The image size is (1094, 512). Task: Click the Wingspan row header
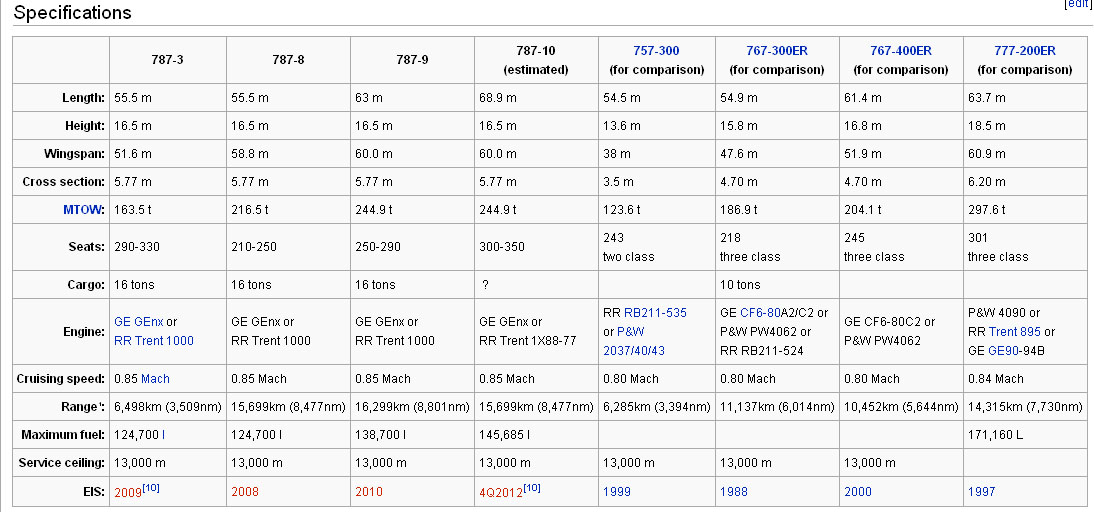click(x=61, y=153)
